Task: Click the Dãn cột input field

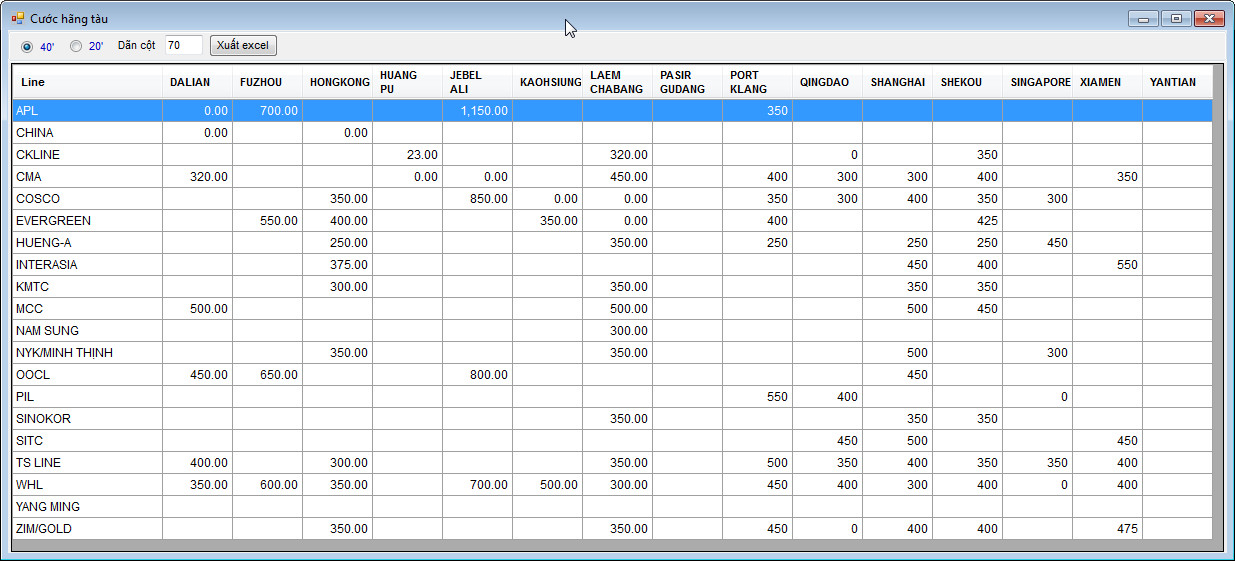Action: tap(183, 45)
